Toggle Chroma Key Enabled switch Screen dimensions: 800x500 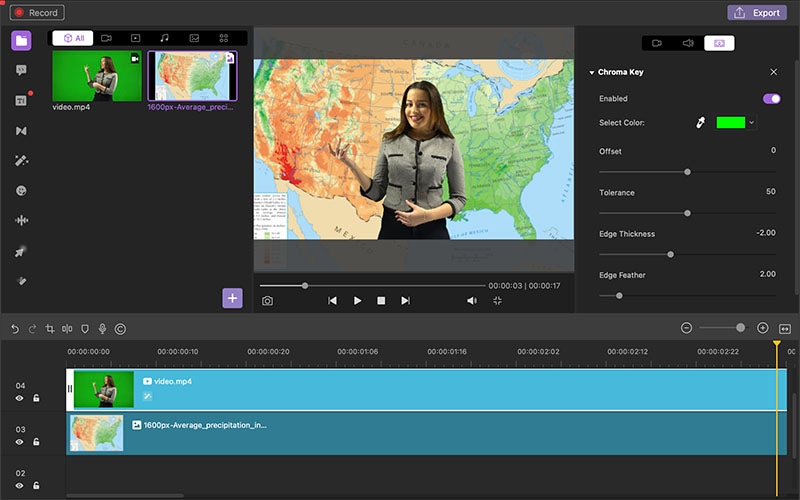point(771,98)
